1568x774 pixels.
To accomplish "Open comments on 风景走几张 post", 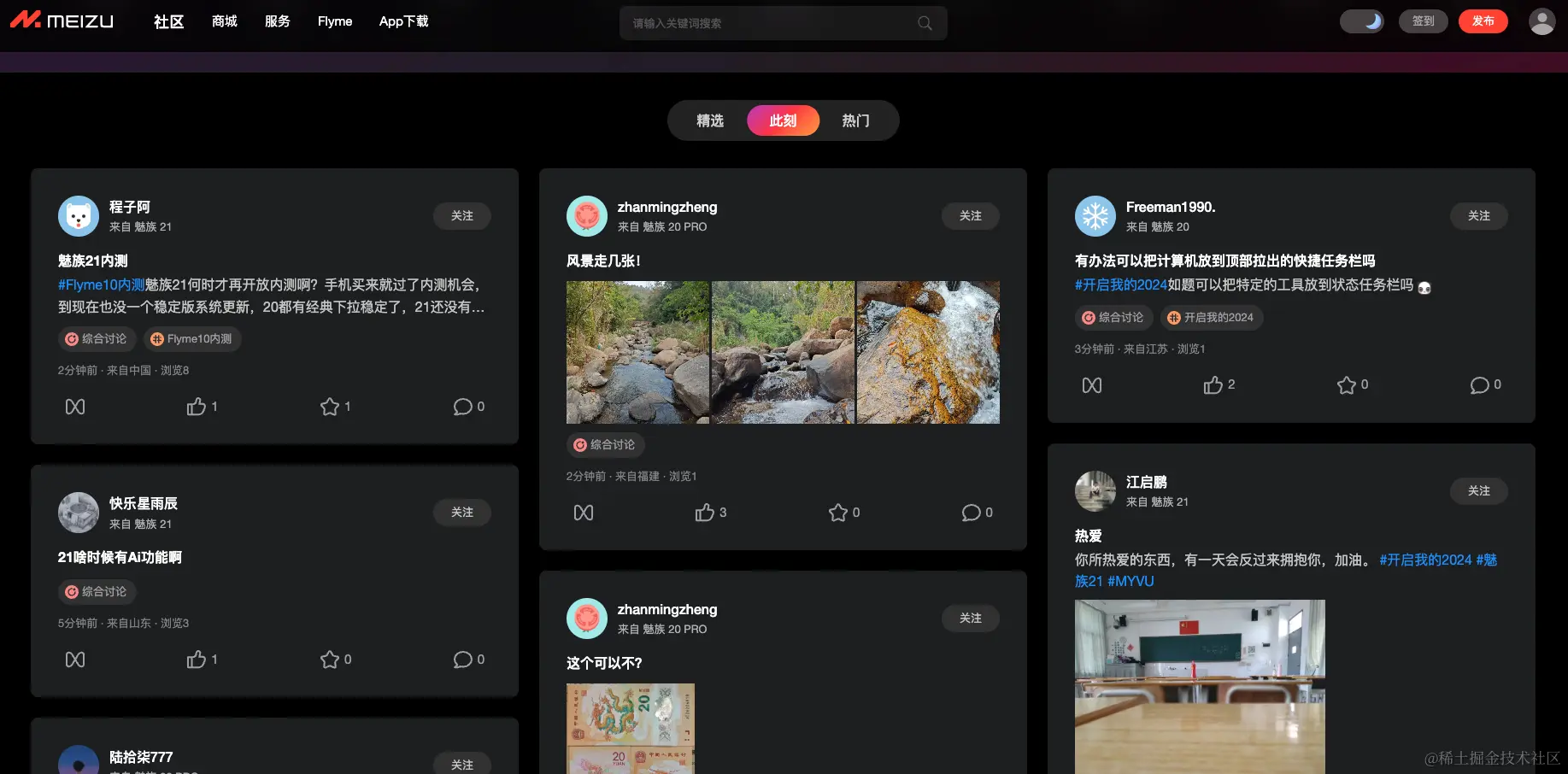I will pyautogui.click(x=977, y=513).
